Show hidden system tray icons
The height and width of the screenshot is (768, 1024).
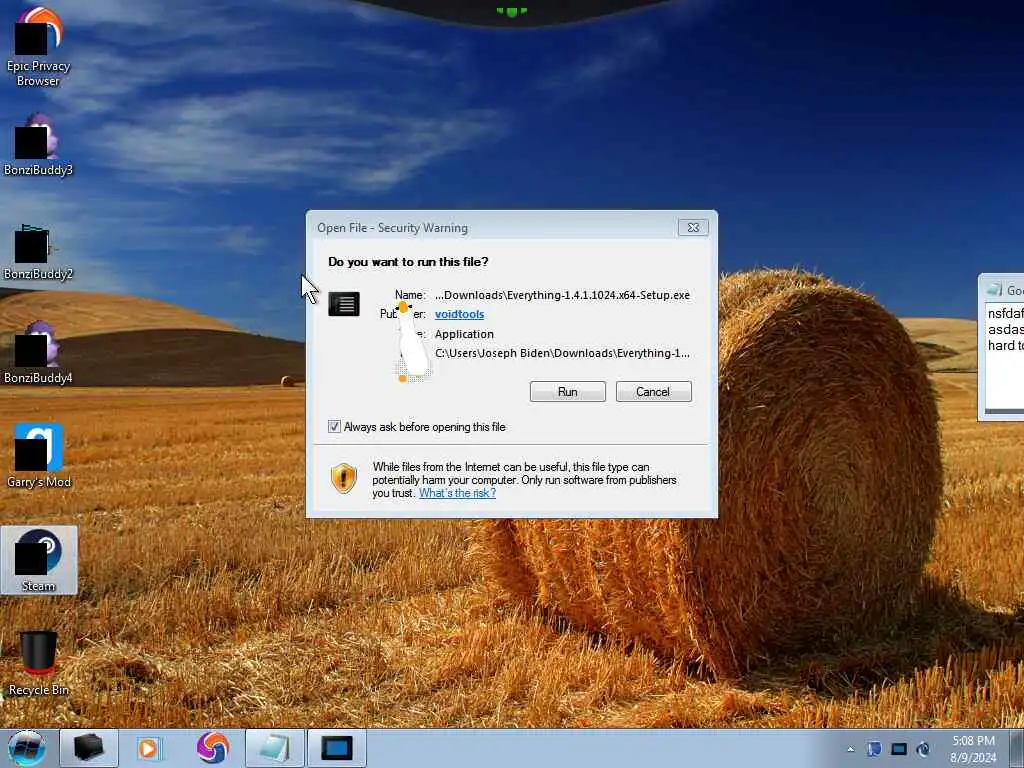tap(850, 749)
